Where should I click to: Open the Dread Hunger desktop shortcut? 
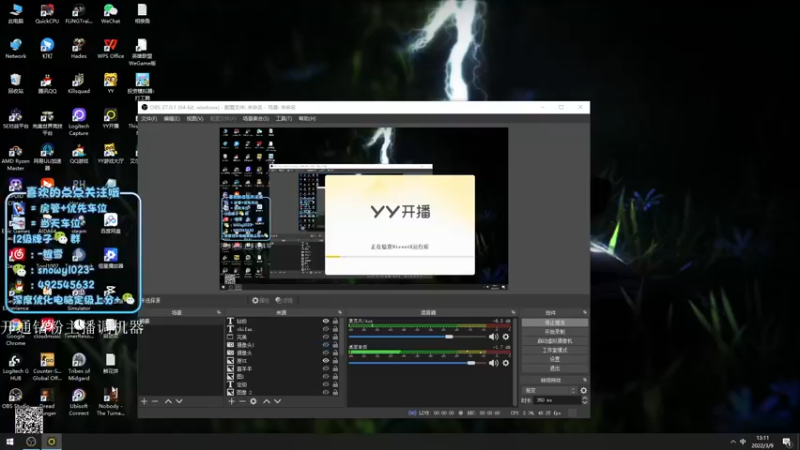[47, 403]
